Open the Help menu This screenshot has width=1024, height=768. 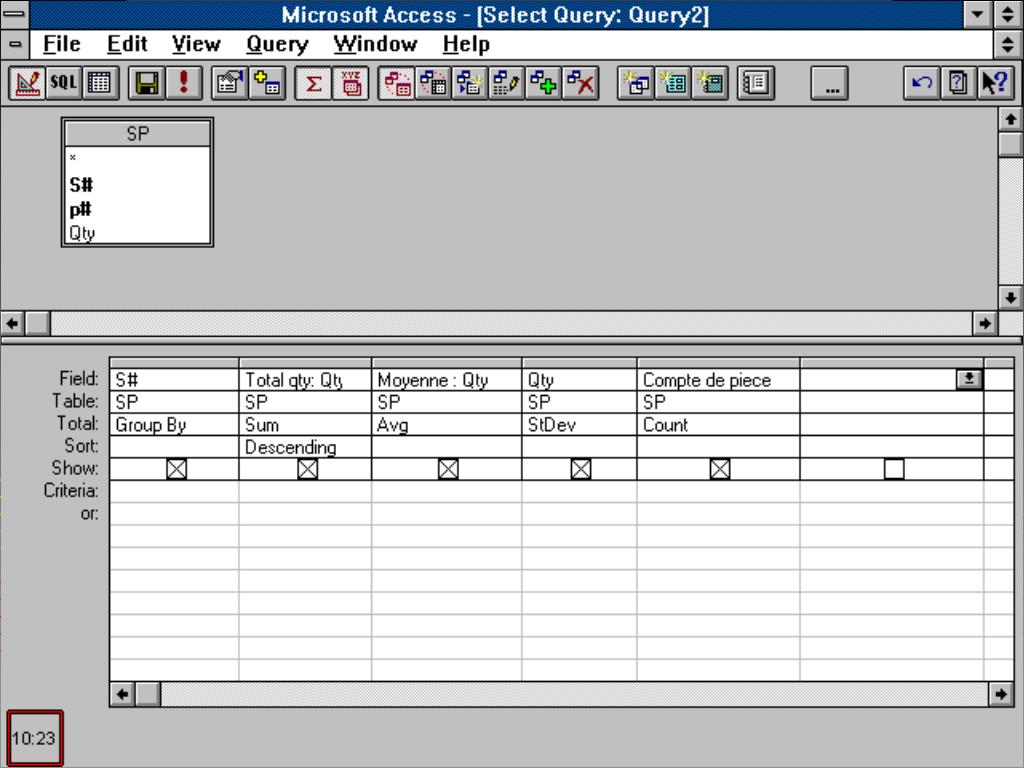tap(466, 44)
